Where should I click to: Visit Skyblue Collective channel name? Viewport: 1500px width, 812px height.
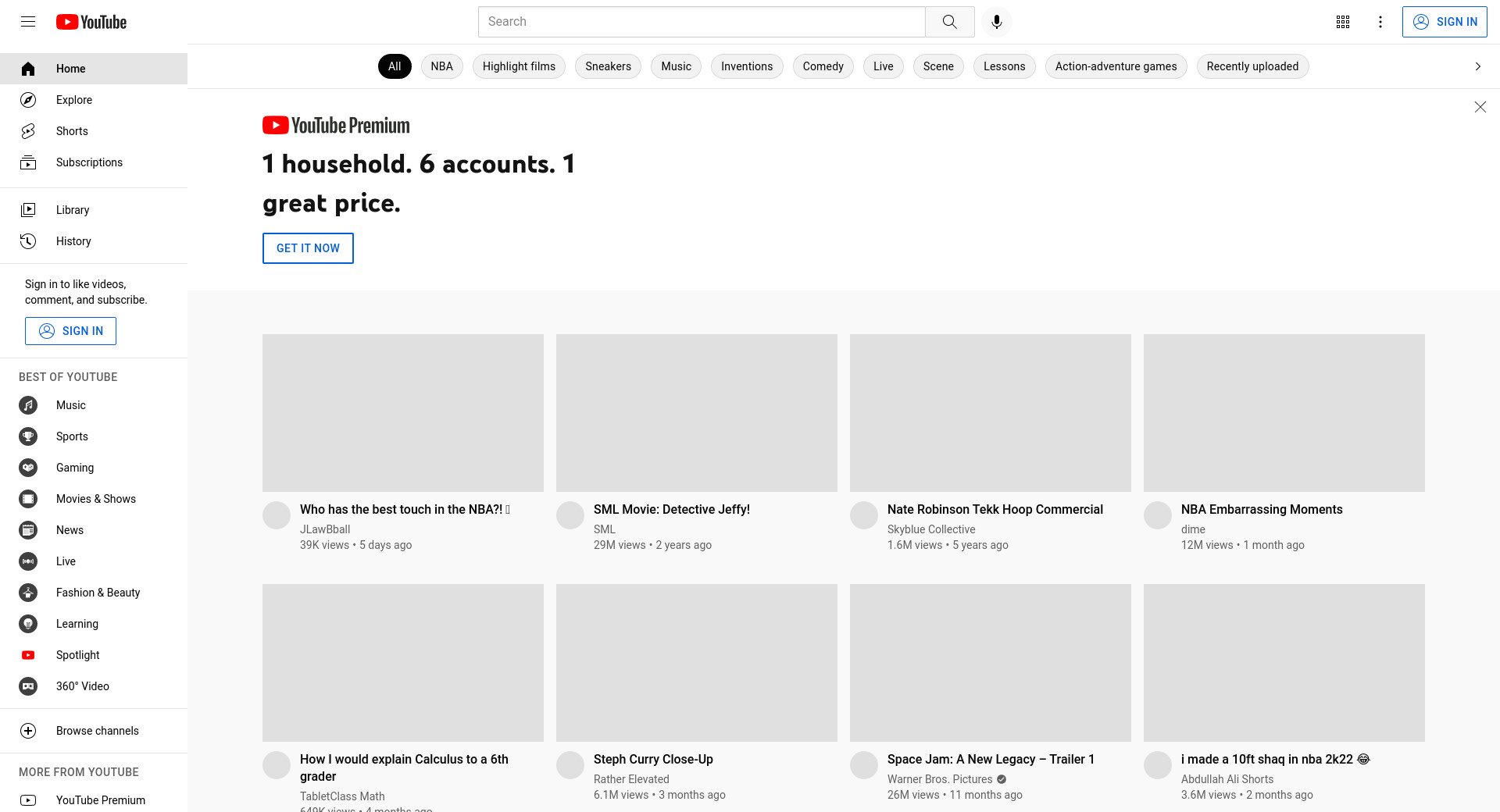[931, 529]
